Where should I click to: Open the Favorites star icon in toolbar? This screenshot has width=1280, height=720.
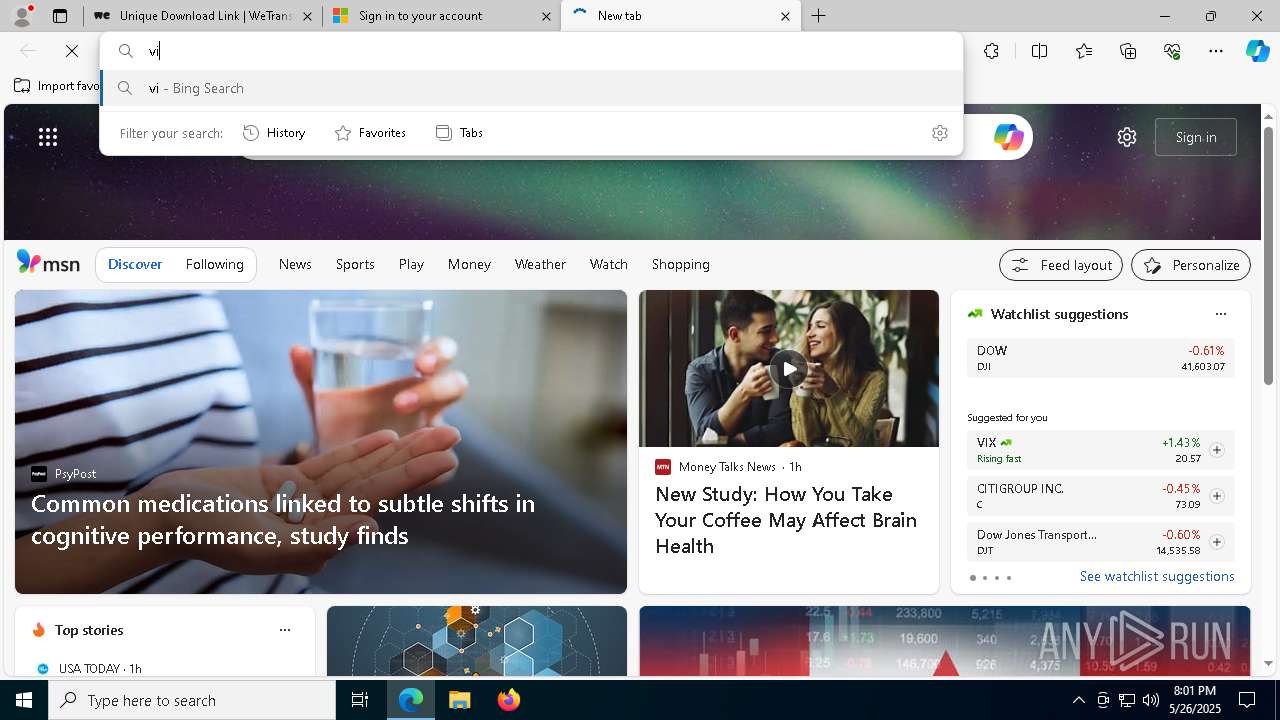point(1084,51)
